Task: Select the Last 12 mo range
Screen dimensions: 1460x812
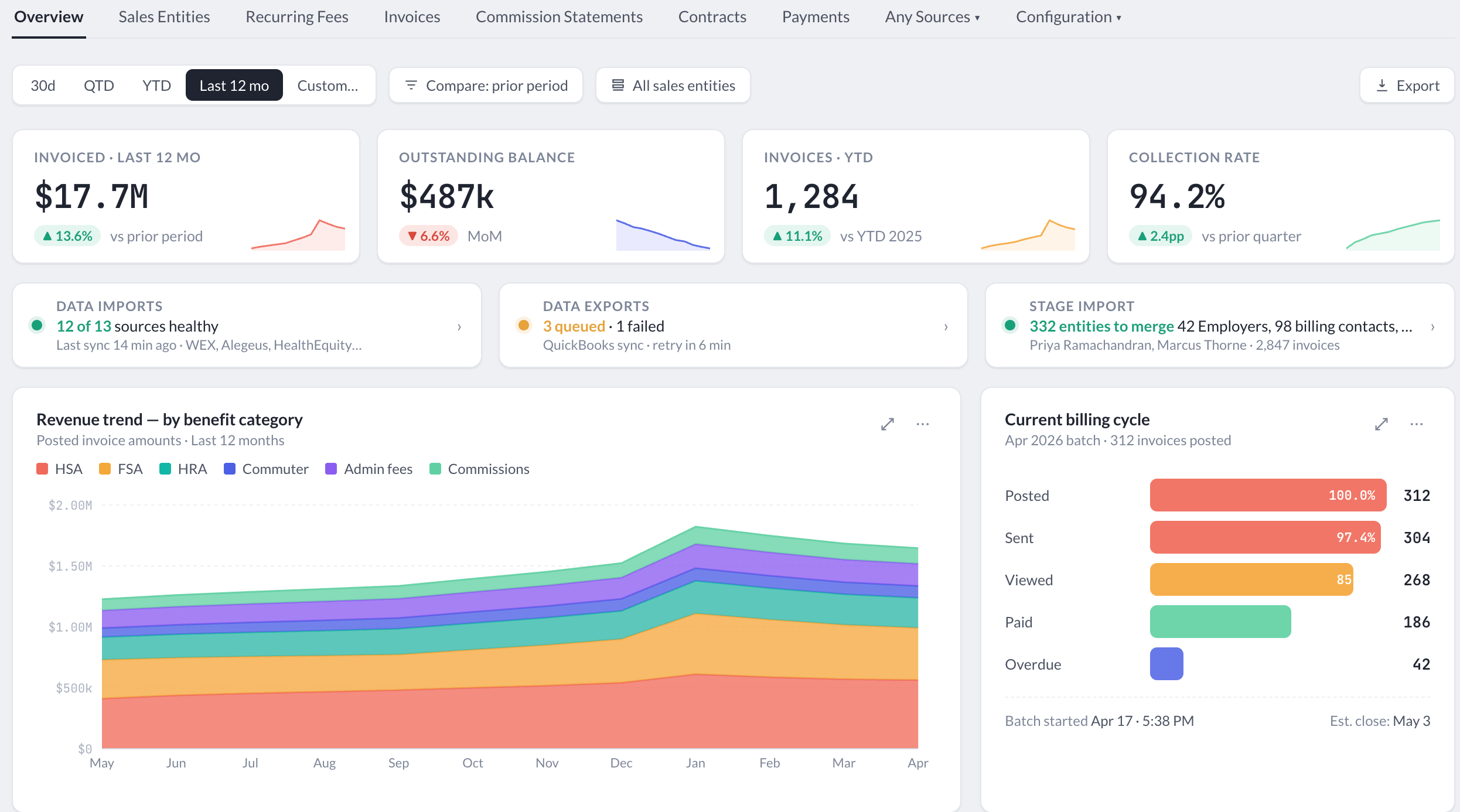Action: tap(234, 86)
